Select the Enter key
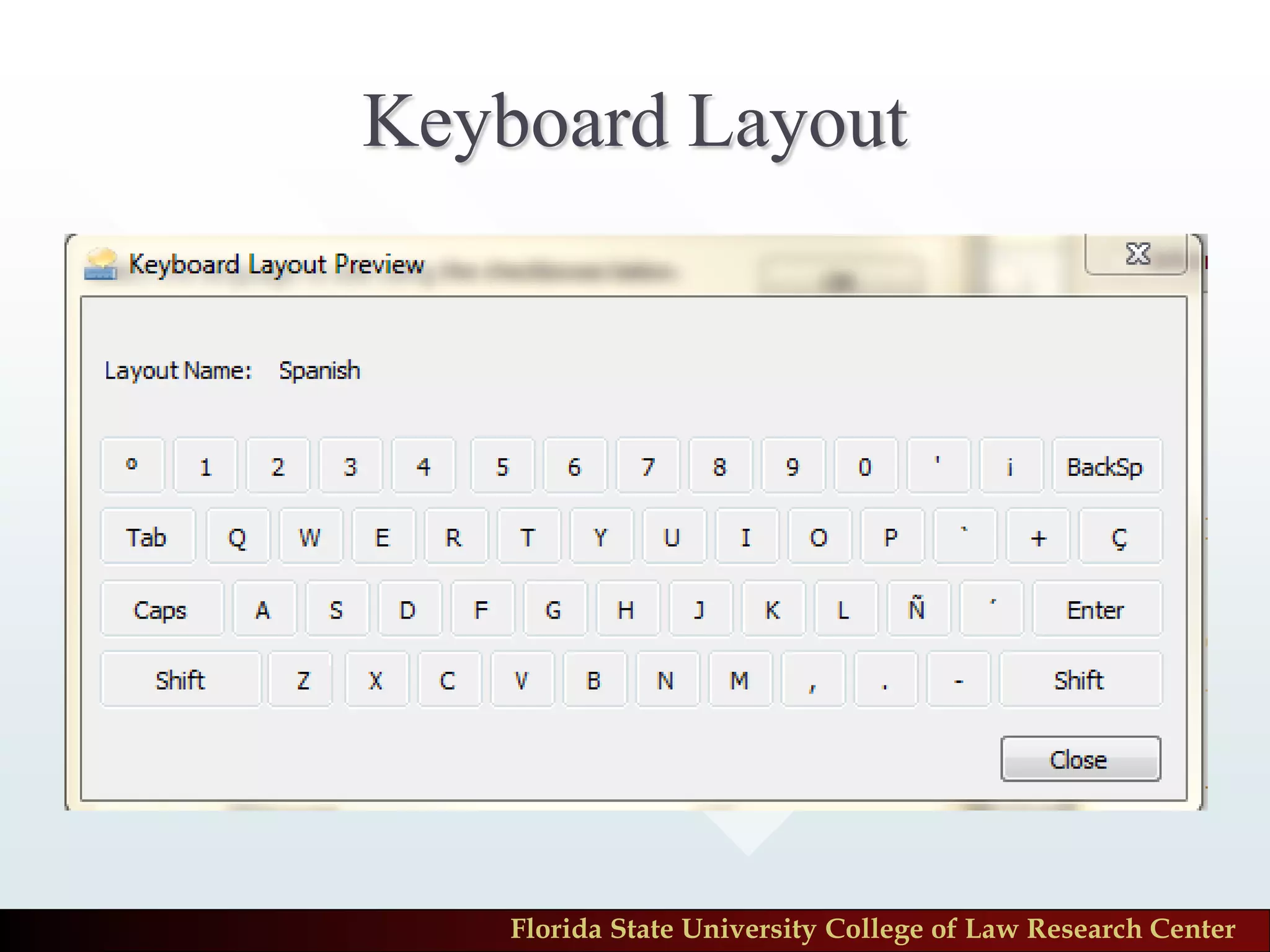 (x=1097, y=609)
